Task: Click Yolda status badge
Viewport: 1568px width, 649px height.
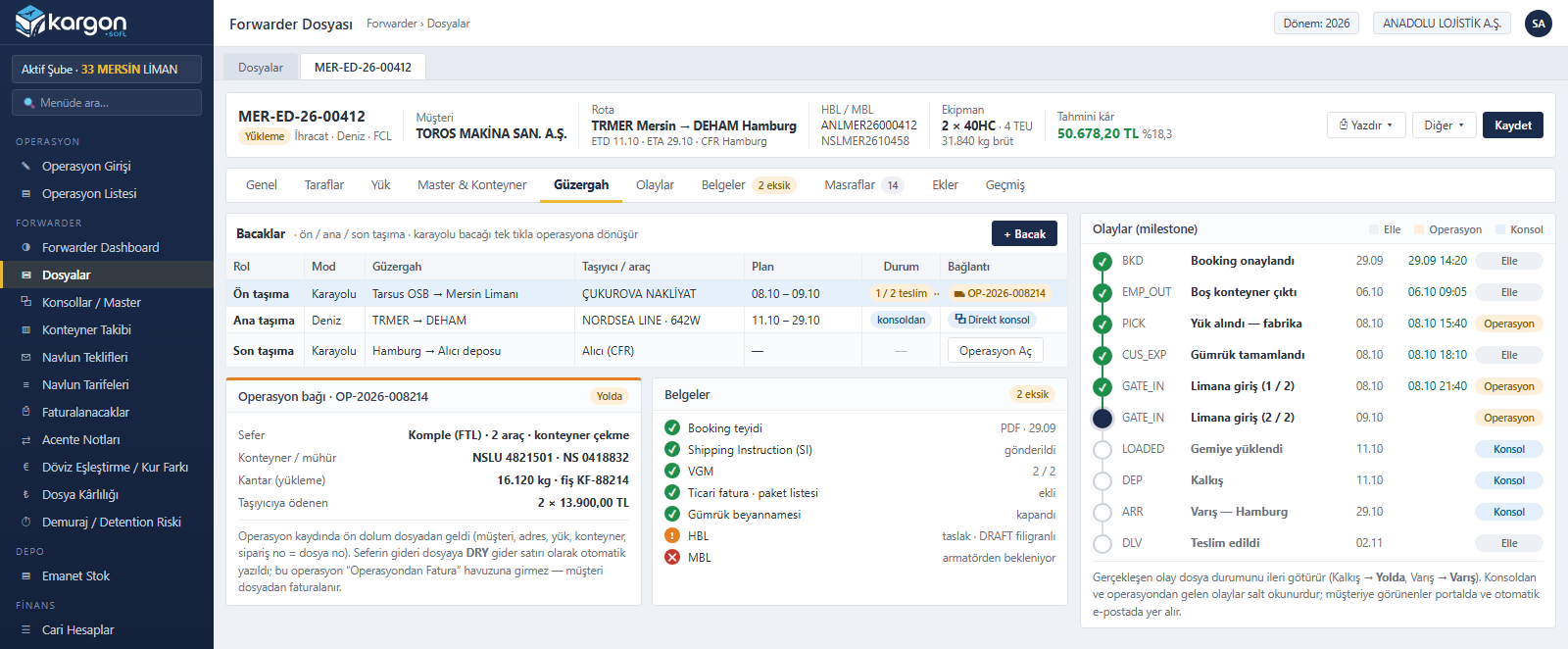Action: click(610, 396)
